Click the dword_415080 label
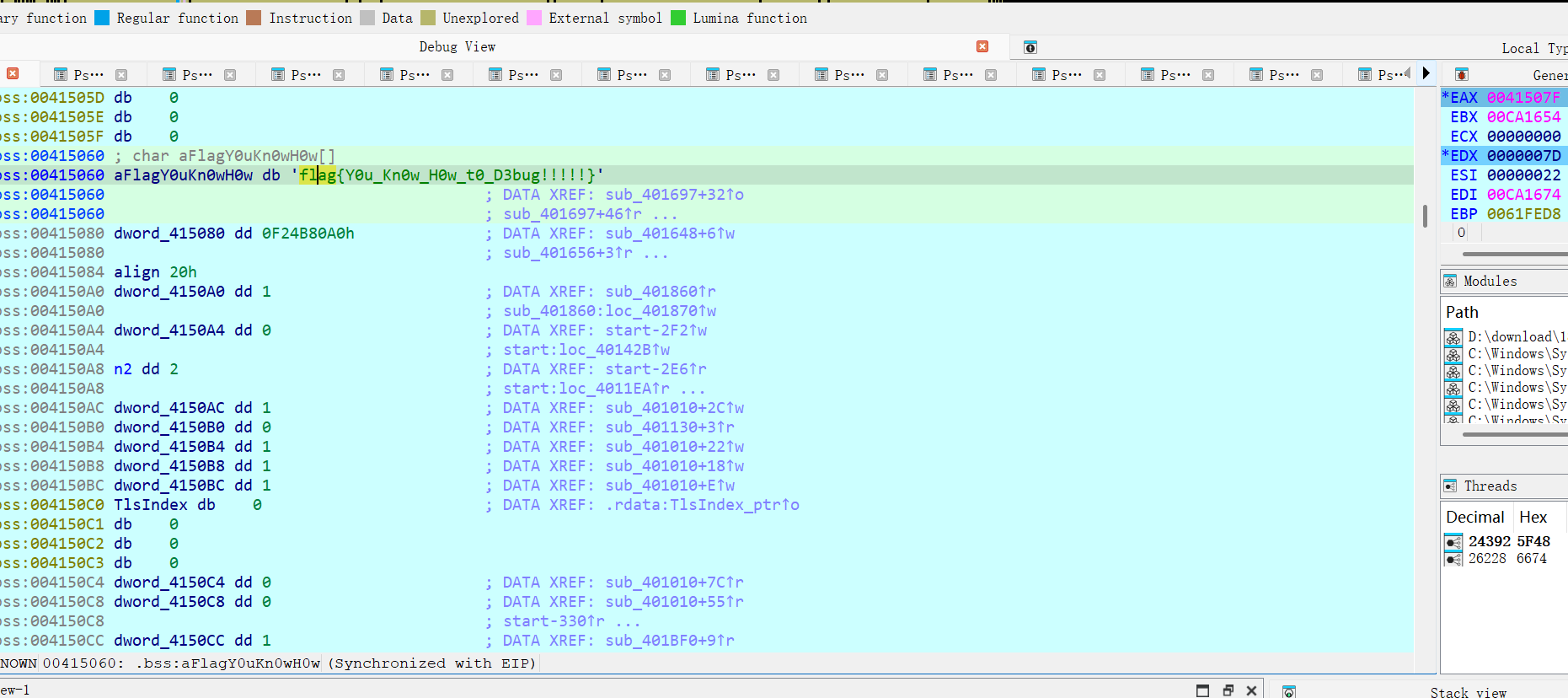This screenshot has height=698, width=1568. pyautogui.click(x=169, y=233)
